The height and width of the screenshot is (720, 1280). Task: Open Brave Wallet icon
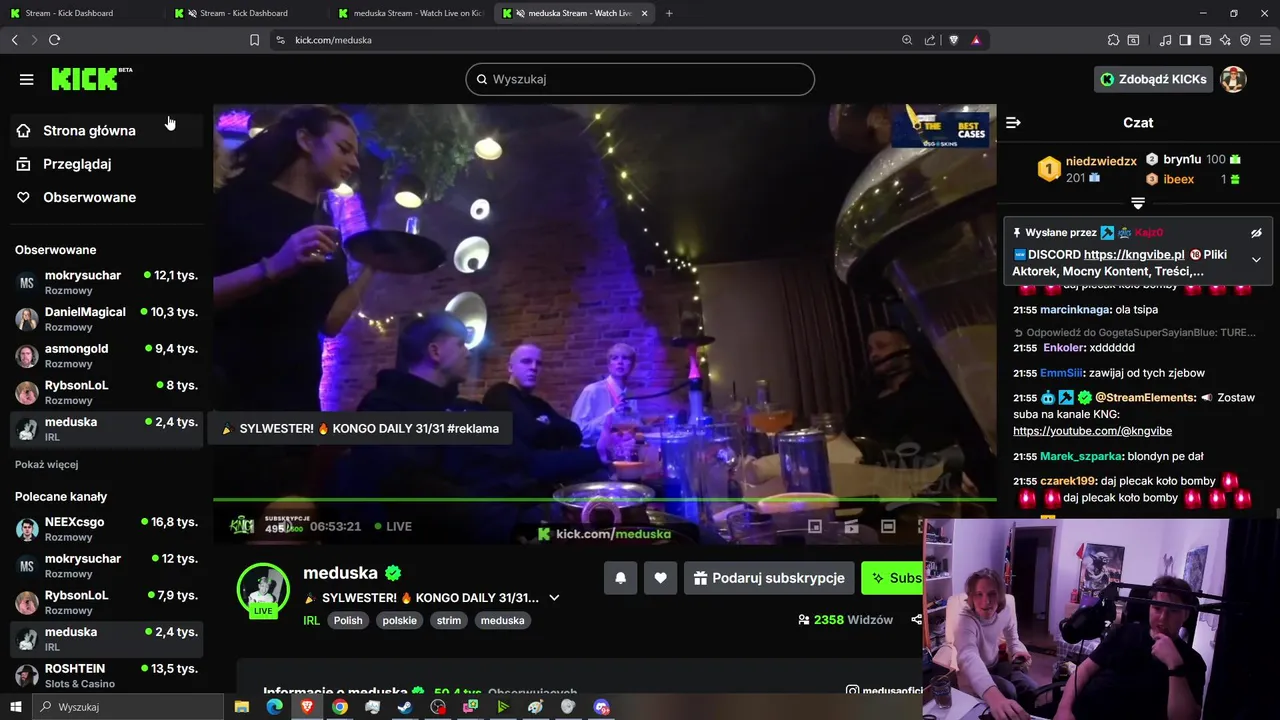coord(1205,40)
